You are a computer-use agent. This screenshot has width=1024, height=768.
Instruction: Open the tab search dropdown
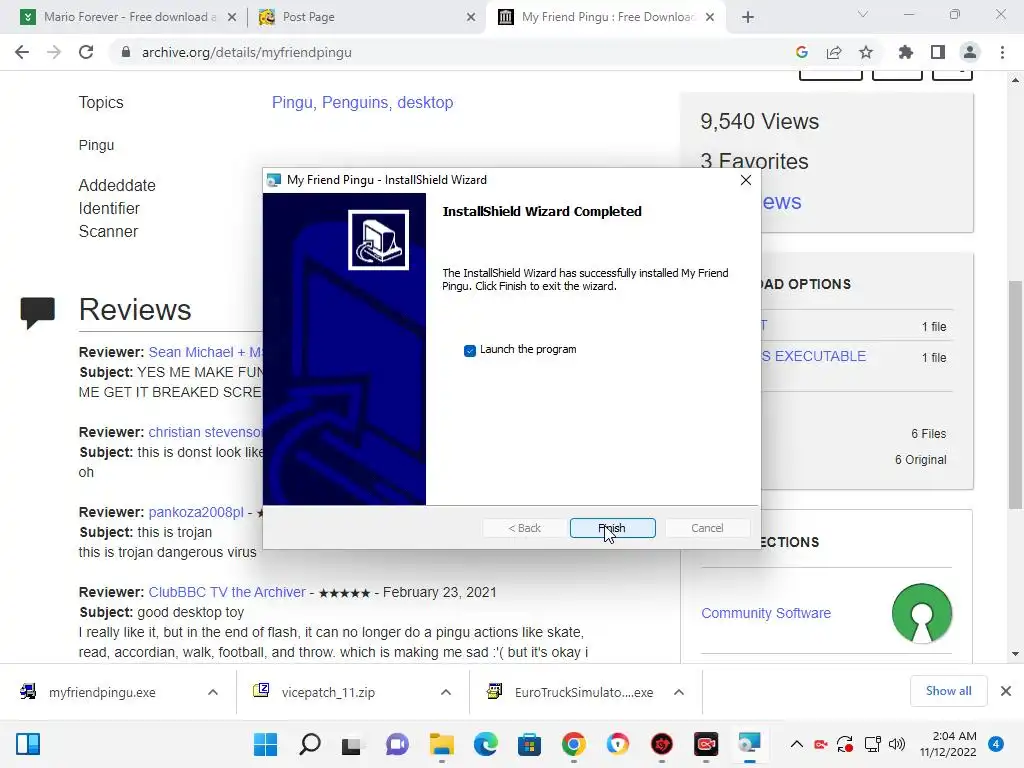(x=863, y=14)
